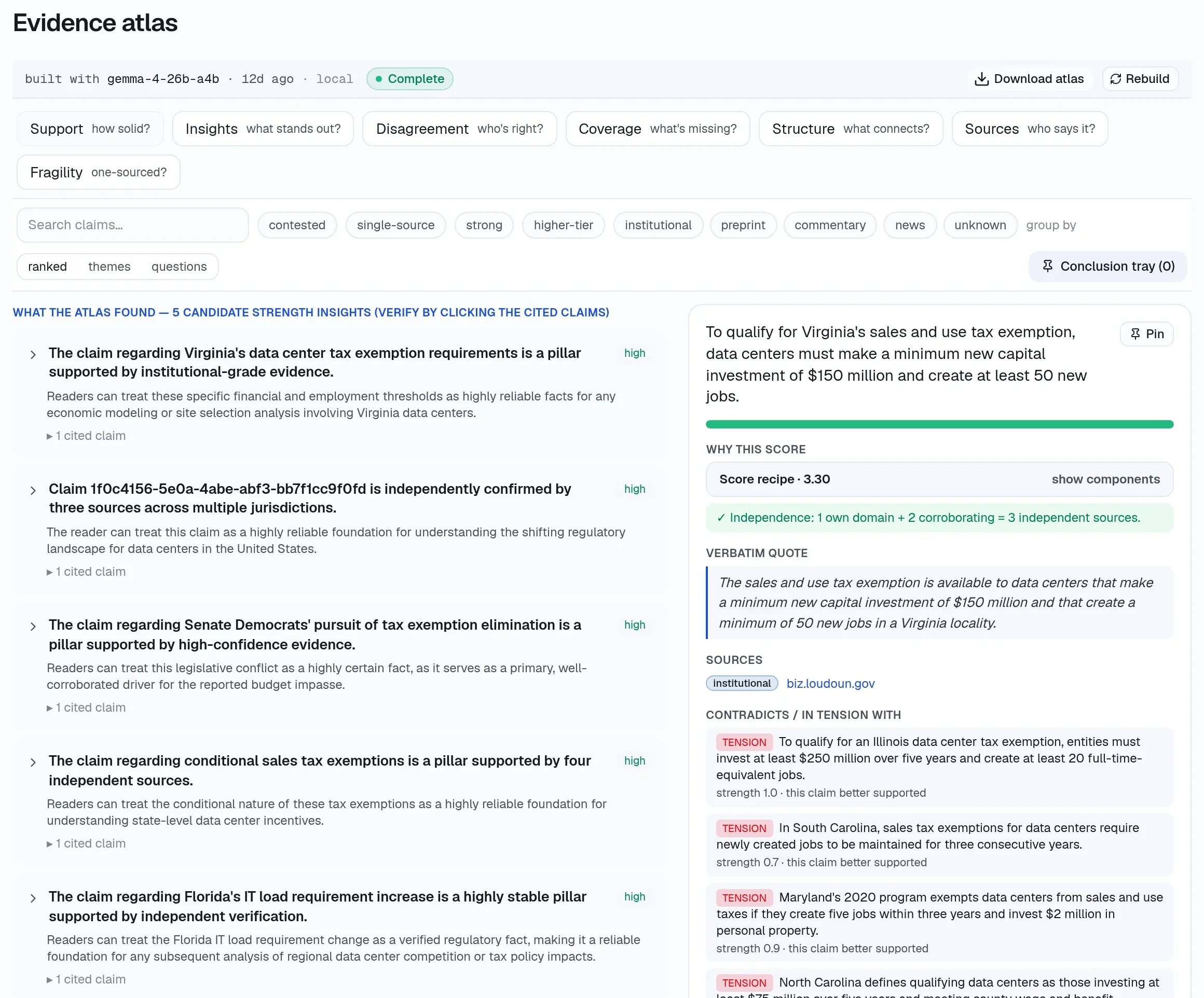Open the South Carolina tension claim
Image resolution: width=1204 pixels, height=998 pixels.
(939, 845)
